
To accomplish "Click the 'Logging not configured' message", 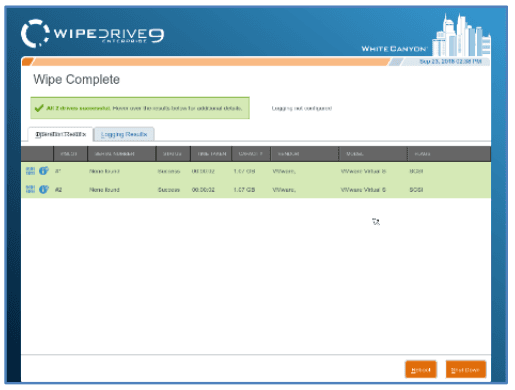I will tap(302, 108).
